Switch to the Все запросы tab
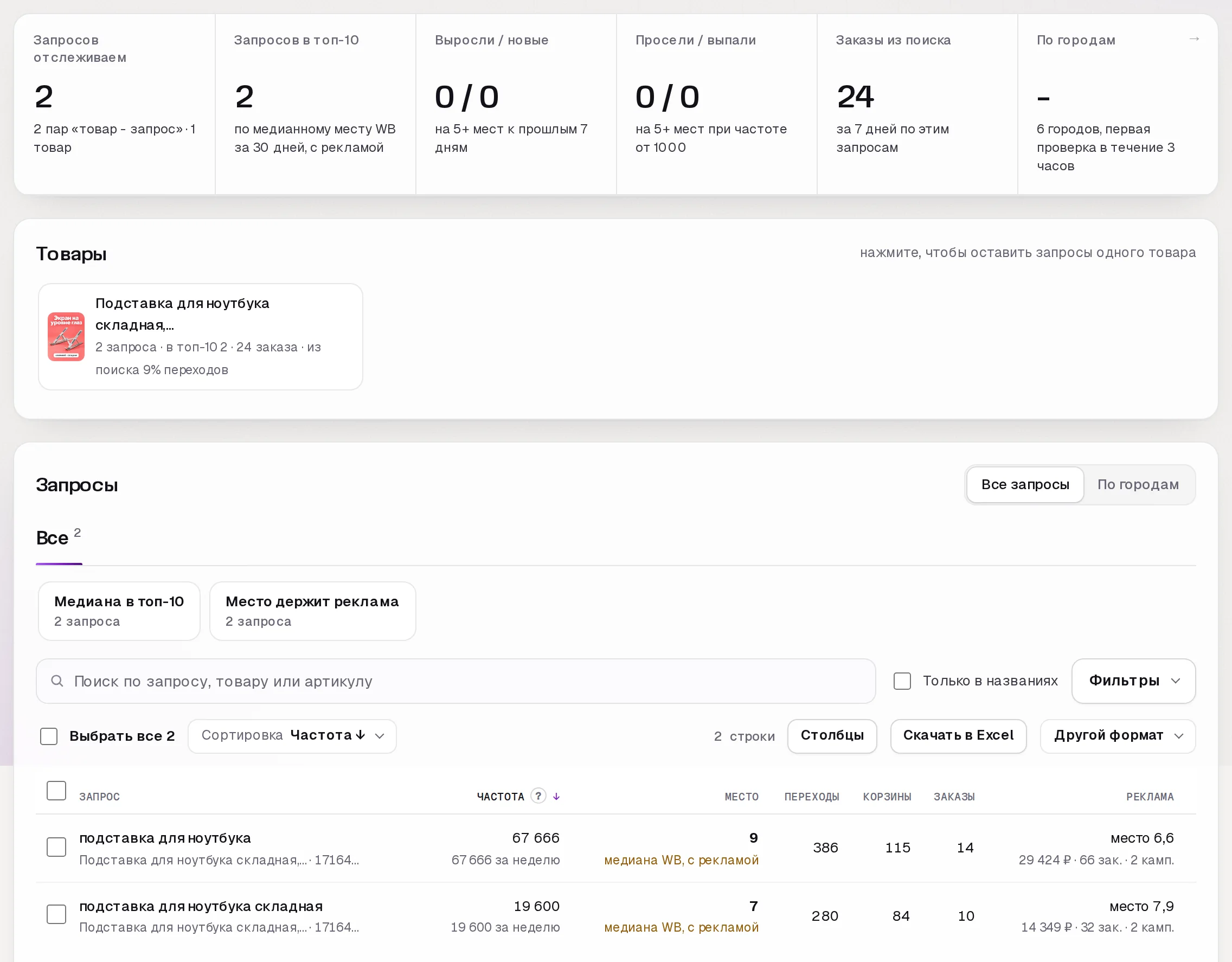The width and height of the screenshot is (1232, 962). point(1025,485)
